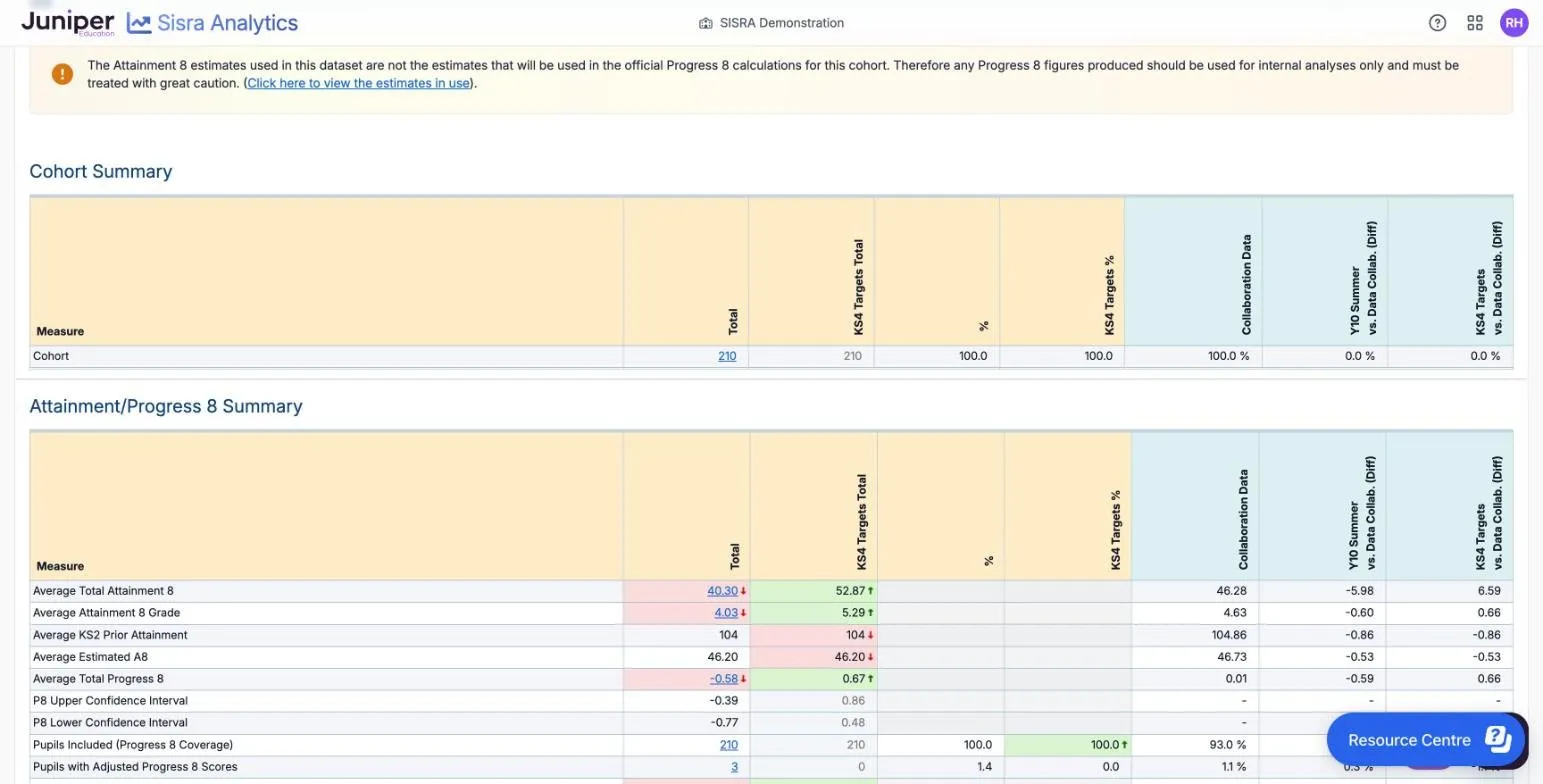The width and height of the screenshot is (1543, 784).
Task: Open 'Click here to view the estimates in use' link
Action: tap(358, 83)
